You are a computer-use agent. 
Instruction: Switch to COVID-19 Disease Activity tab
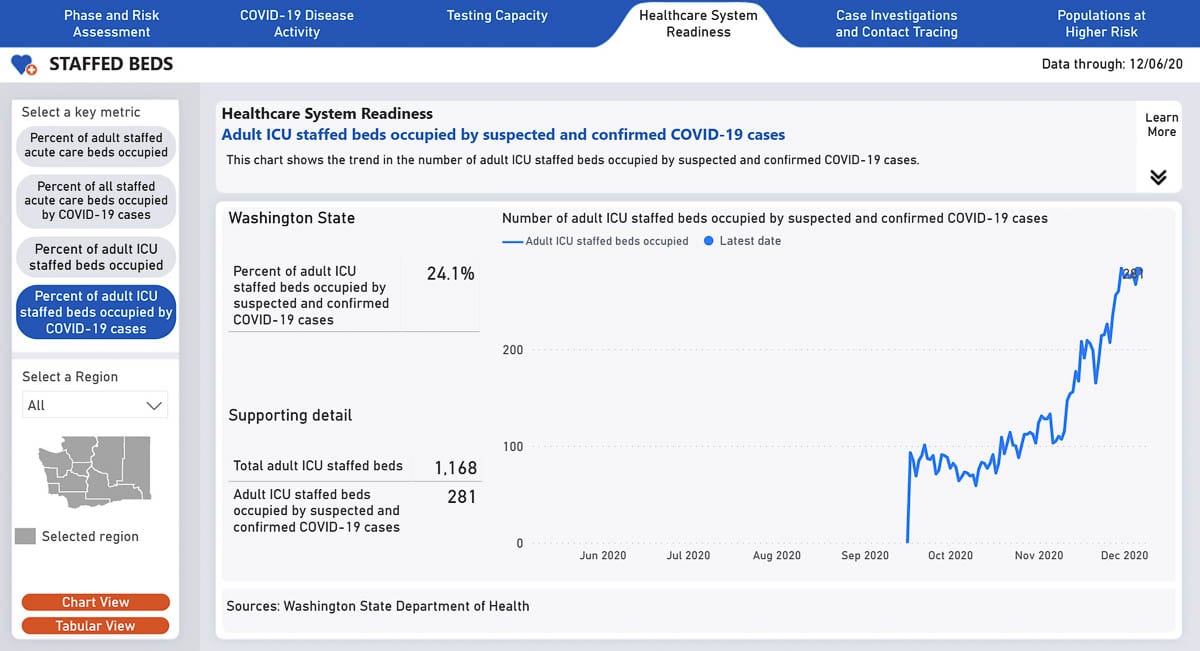(x=297, y=23)
